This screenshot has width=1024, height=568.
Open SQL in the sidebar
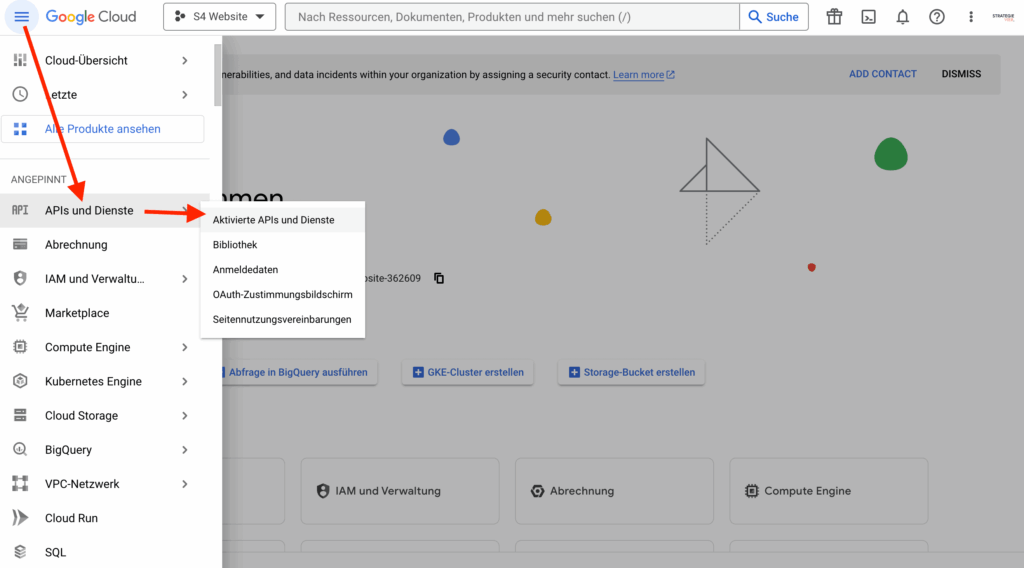point(104,552)
